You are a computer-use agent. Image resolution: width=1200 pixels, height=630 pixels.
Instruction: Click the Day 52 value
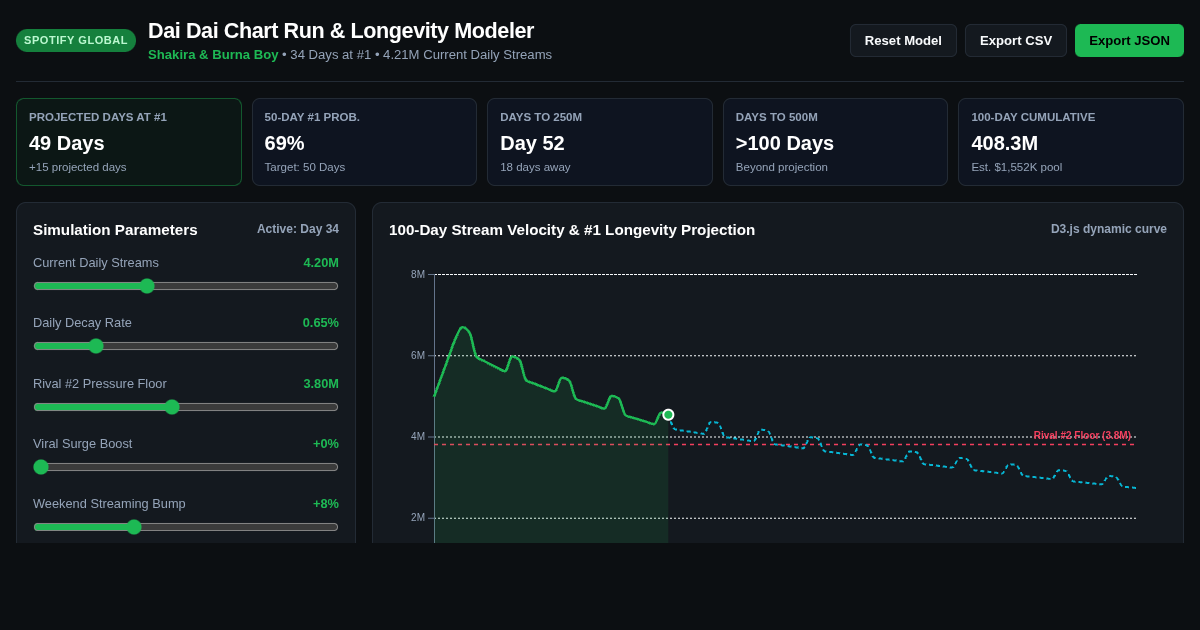[533, 143]
